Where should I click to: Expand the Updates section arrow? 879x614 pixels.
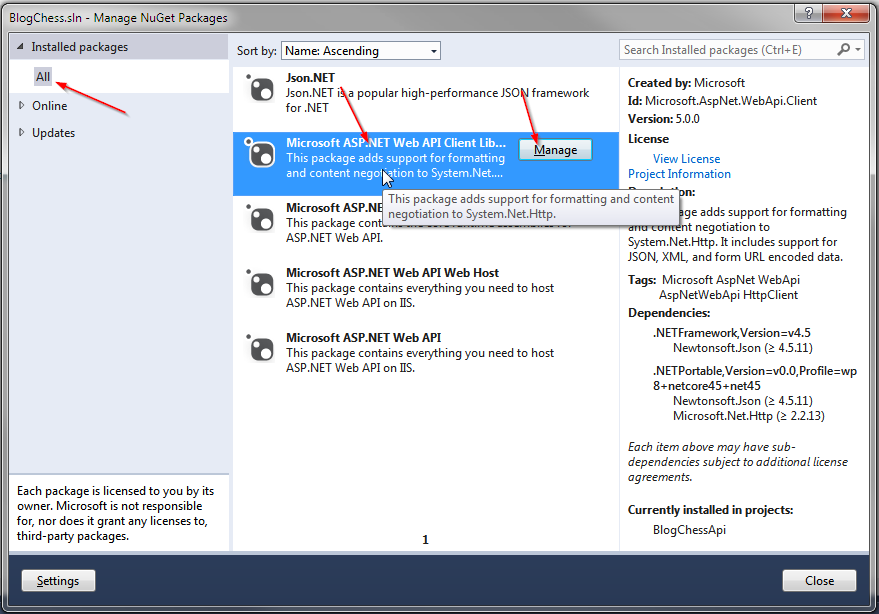(x=21, y=132)
